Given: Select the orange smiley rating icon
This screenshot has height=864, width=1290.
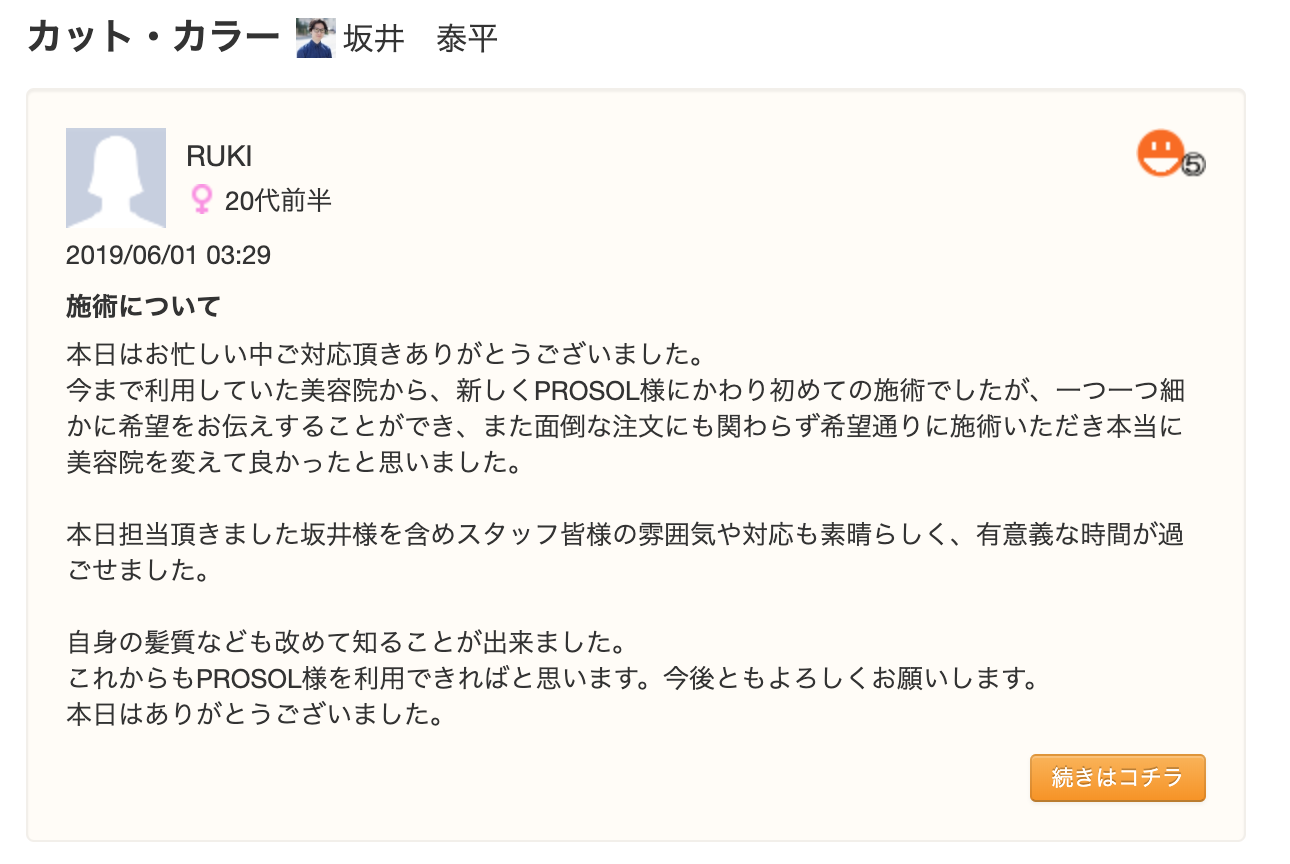Looking at the screenshot, I should tap(1160, 153).
